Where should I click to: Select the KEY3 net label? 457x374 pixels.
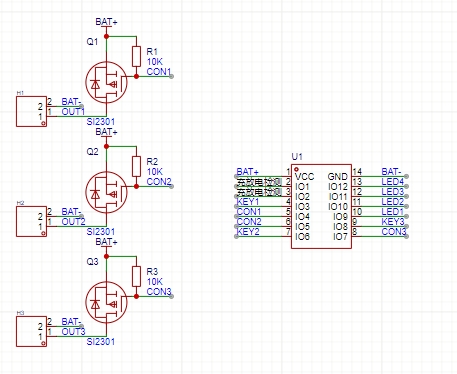393,222
